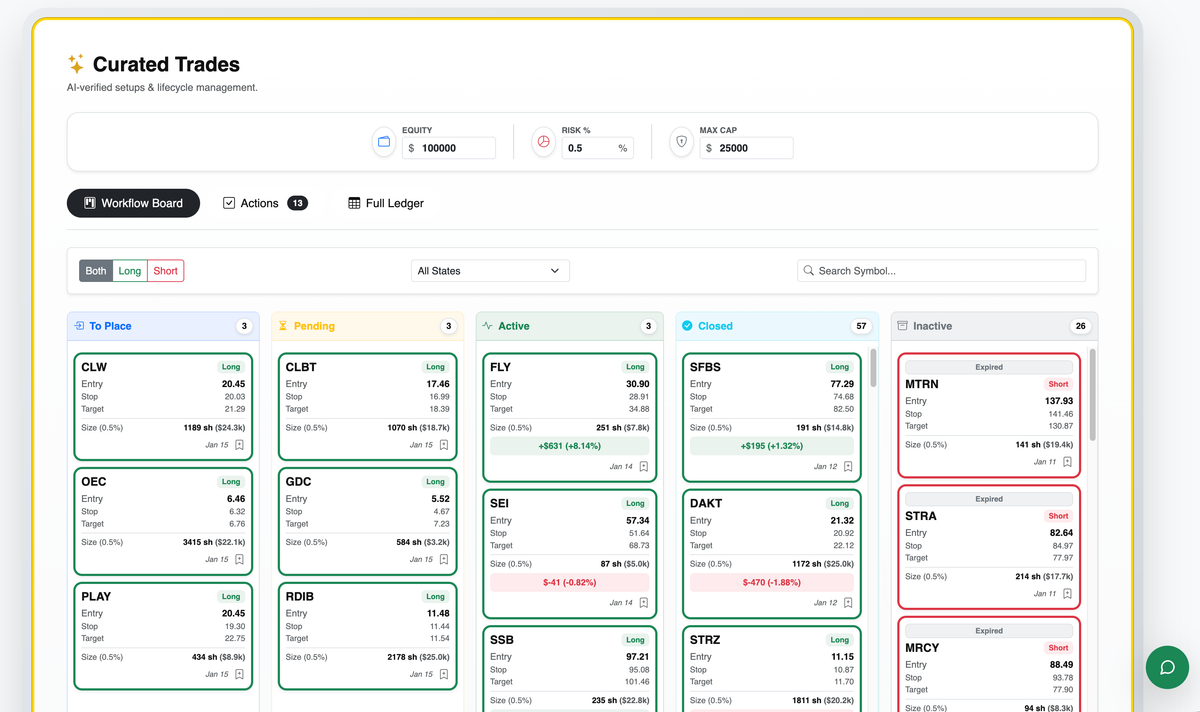Switch filter back to Both
Screen dimensions: 1200x712
pyautogui.click(x=95, y=270)
